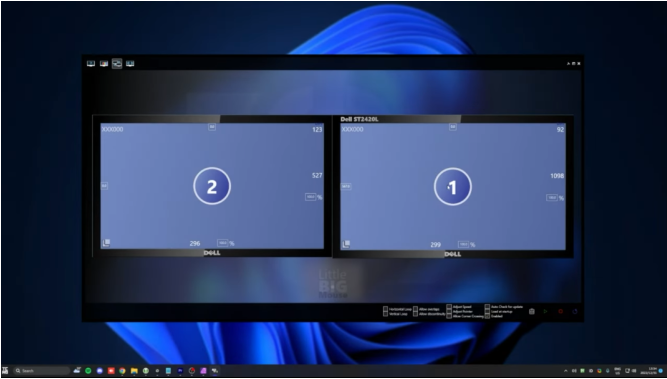Open the monitor color settings view

[x=104, y=64]
